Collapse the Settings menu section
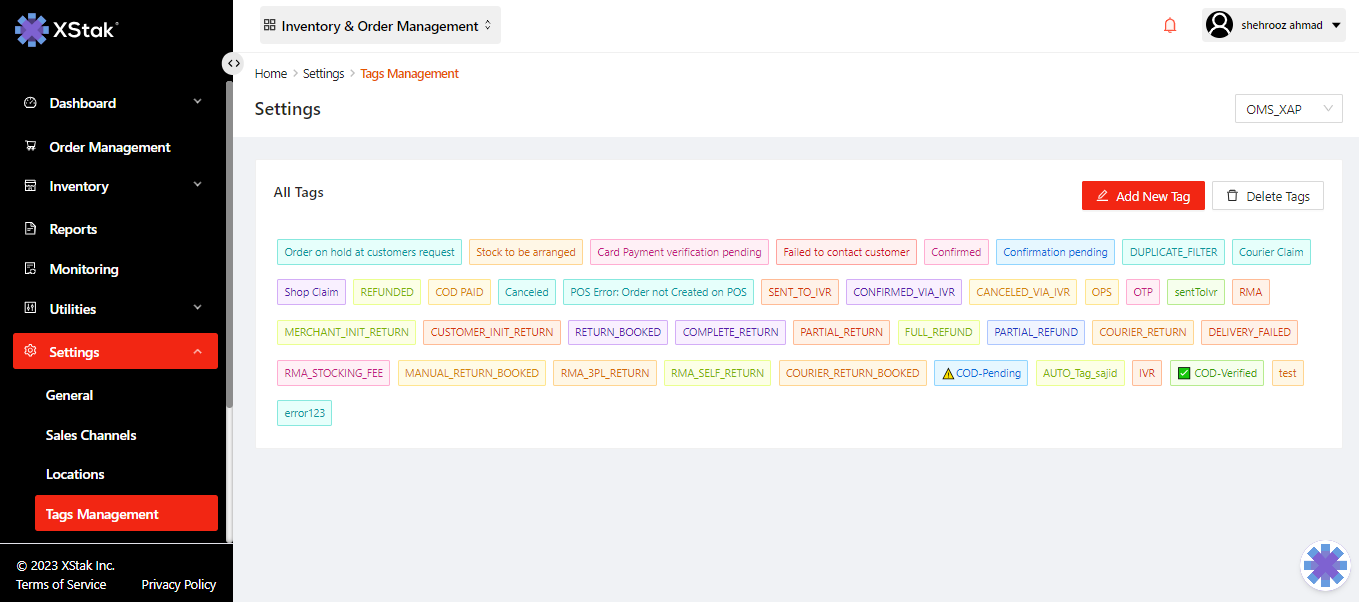The height and width of the screenshot is (602, 1359). (x=197, y=352)
